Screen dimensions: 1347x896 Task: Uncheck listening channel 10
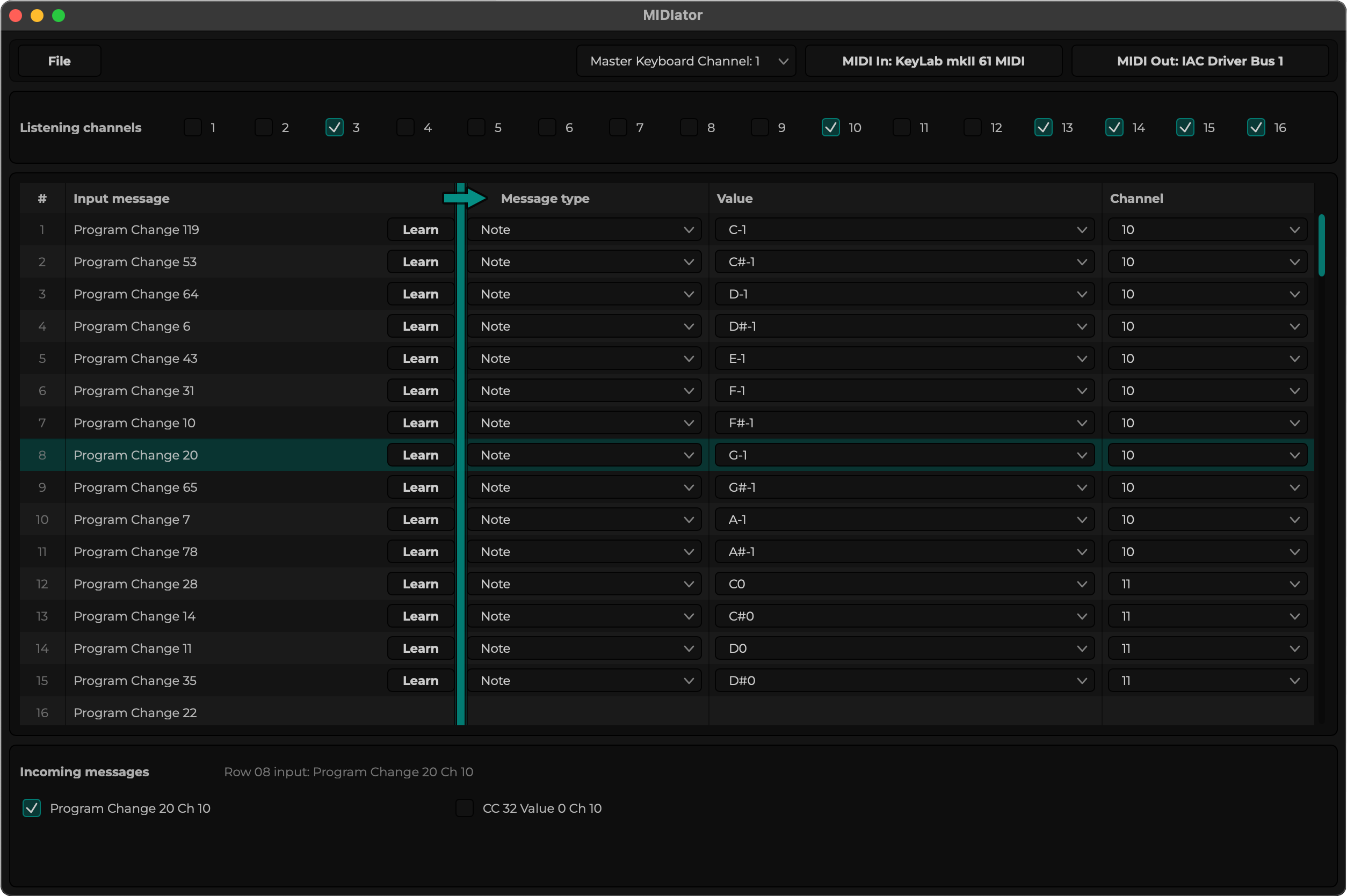pyautogui.click(x=831, y=127)
